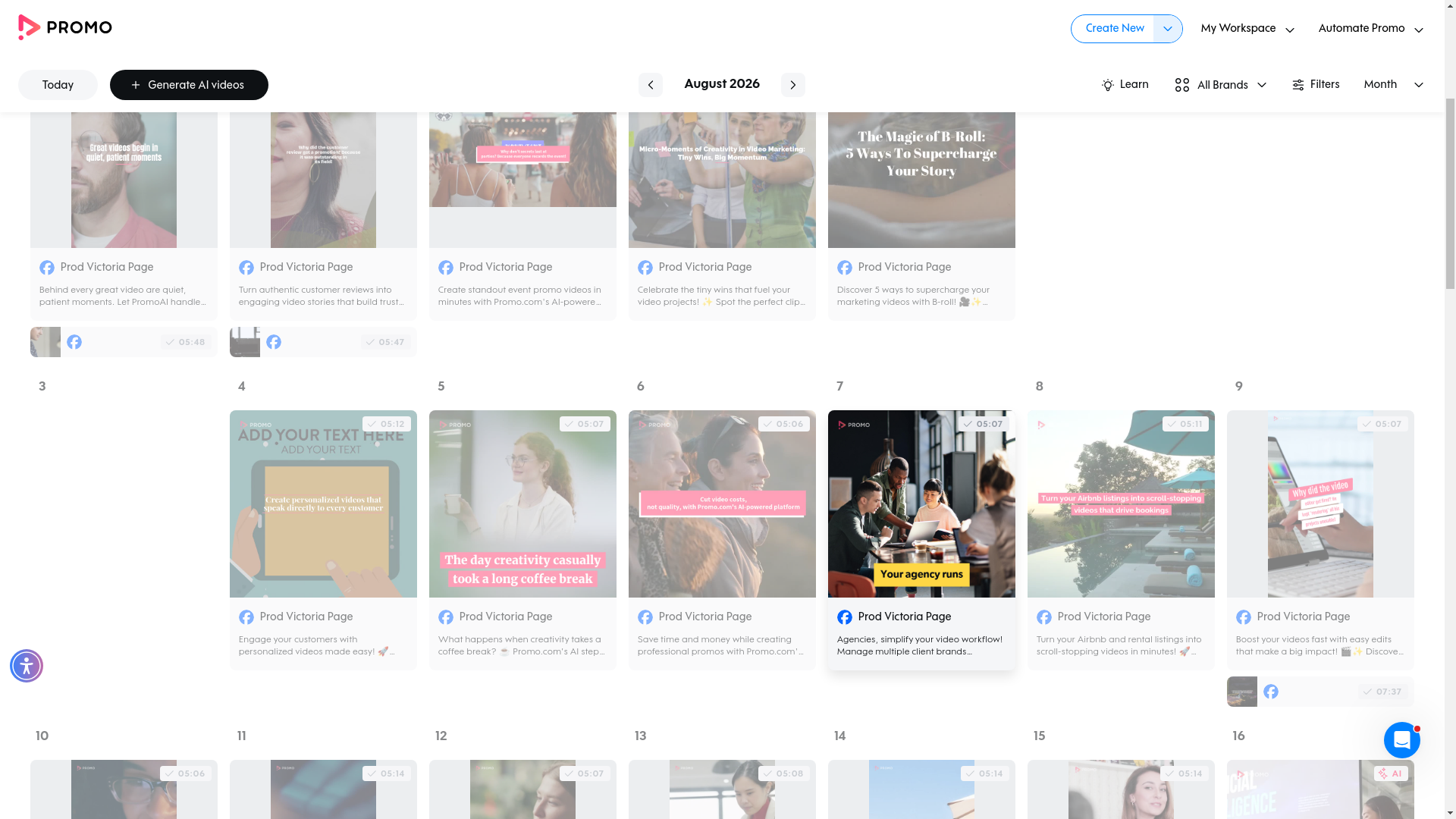The height and width of the screenshot is (819, 1456).
Task: Open the Learn link
Action: pyautogui.click(x=1125, y=85)
